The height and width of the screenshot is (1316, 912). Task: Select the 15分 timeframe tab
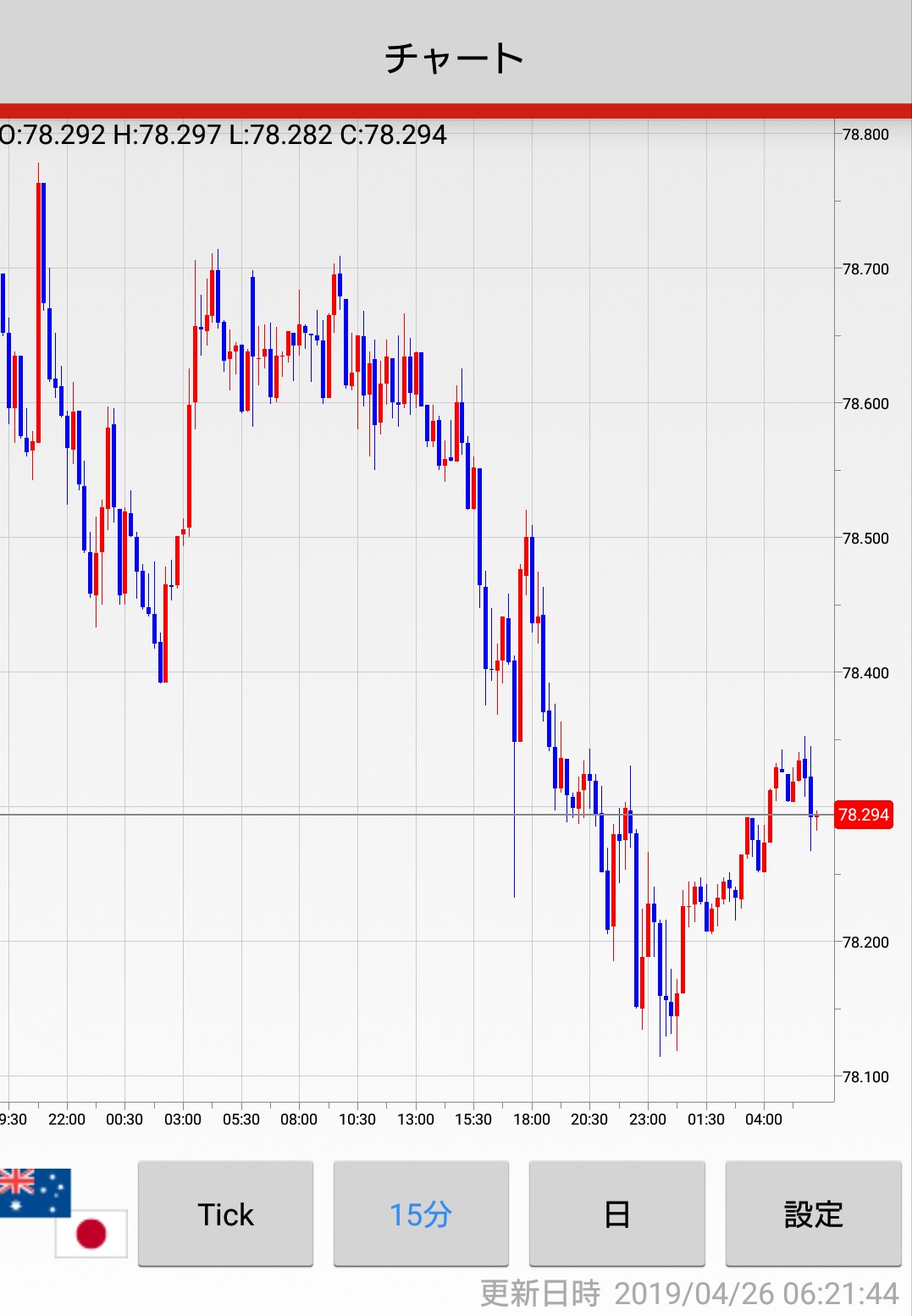click(421, 1214)
